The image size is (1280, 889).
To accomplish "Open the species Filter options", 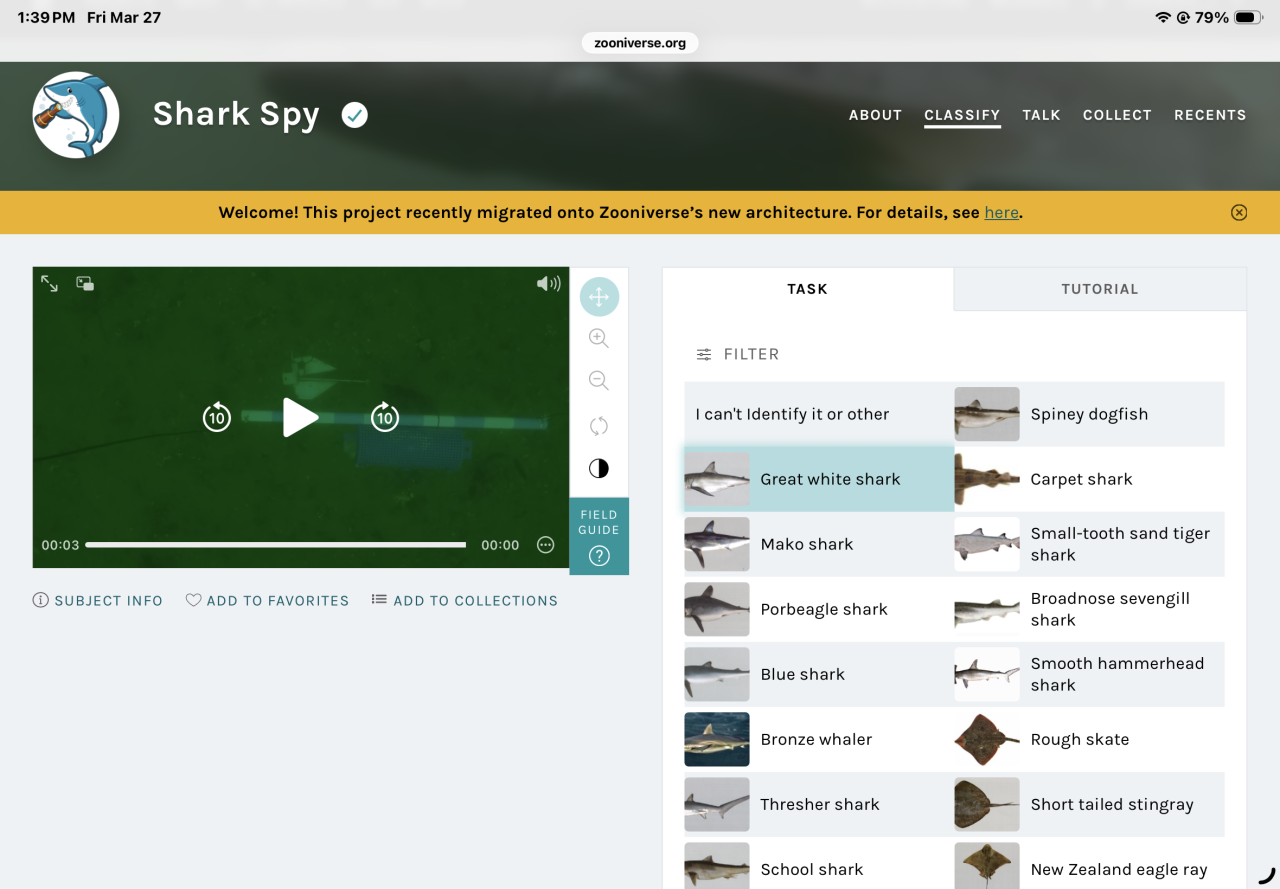I will click(738, 354).
